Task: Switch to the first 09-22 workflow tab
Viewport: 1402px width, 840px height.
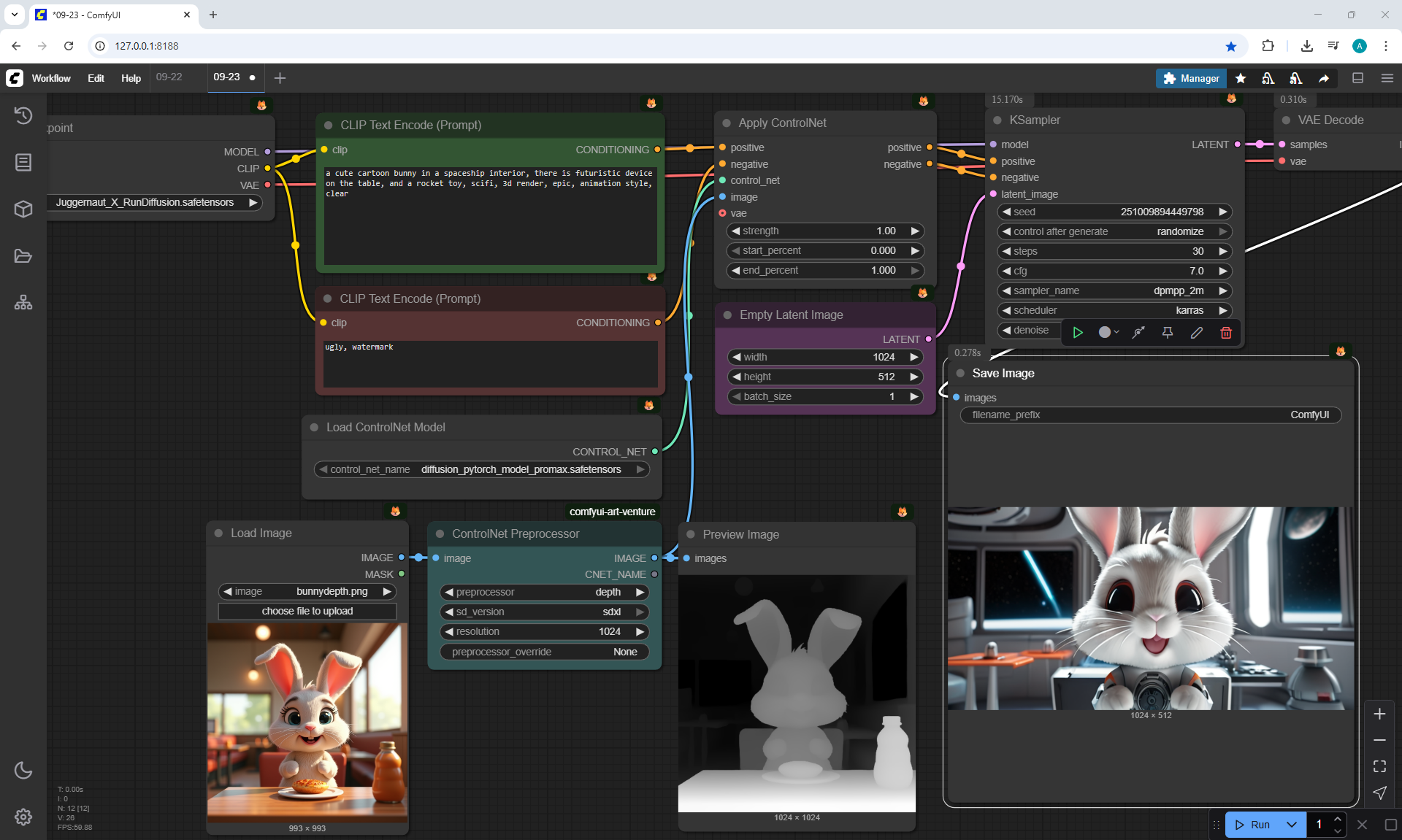Action: coord(169,77)
